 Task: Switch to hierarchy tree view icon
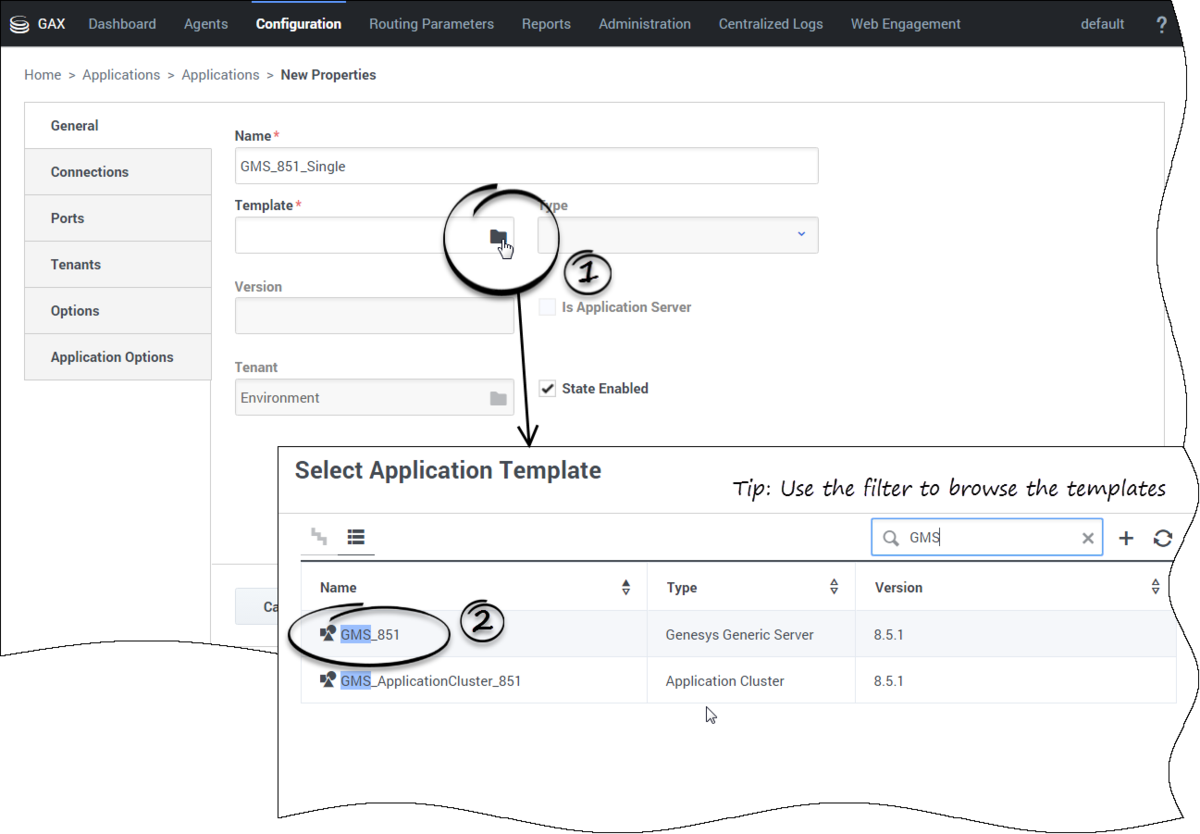[319, 537]
